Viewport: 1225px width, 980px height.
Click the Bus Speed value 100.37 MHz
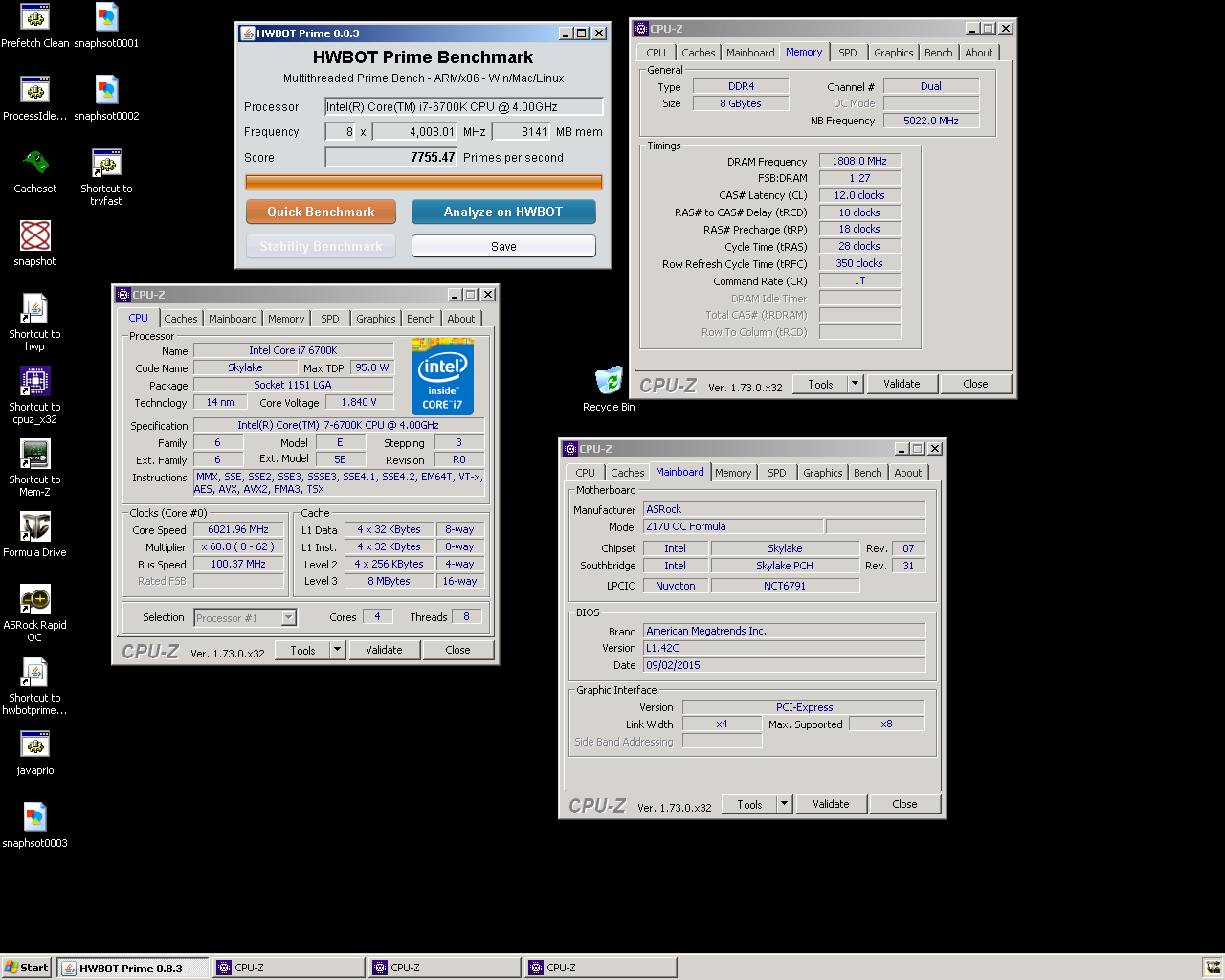[x=238, y=564]
